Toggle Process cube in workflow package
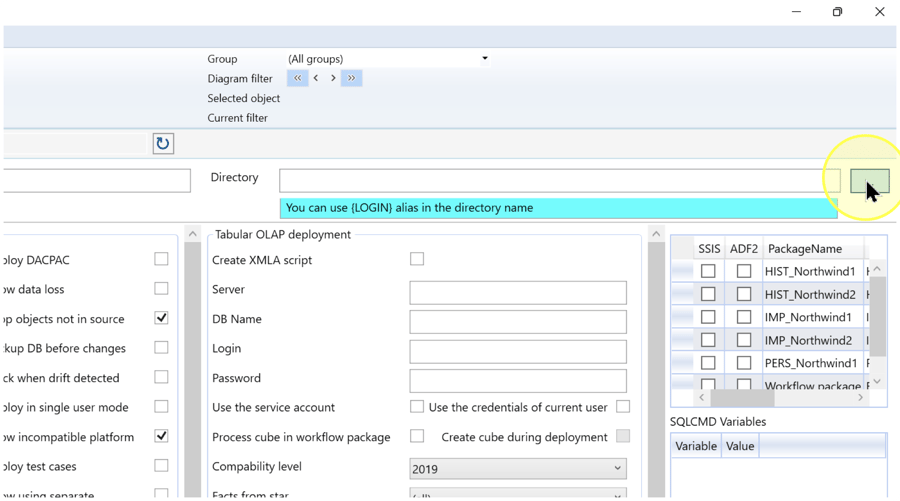 point(417,436)
